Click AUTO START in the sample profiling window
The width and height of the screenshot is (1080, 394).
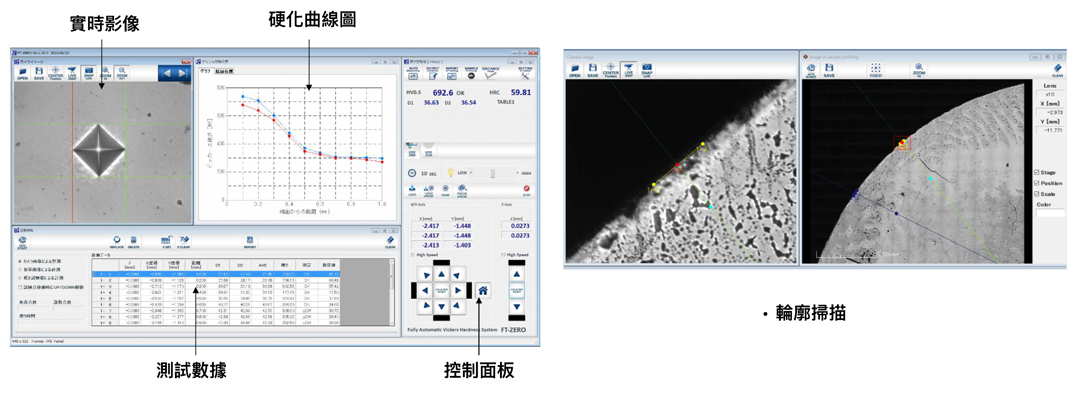[811, 70]
